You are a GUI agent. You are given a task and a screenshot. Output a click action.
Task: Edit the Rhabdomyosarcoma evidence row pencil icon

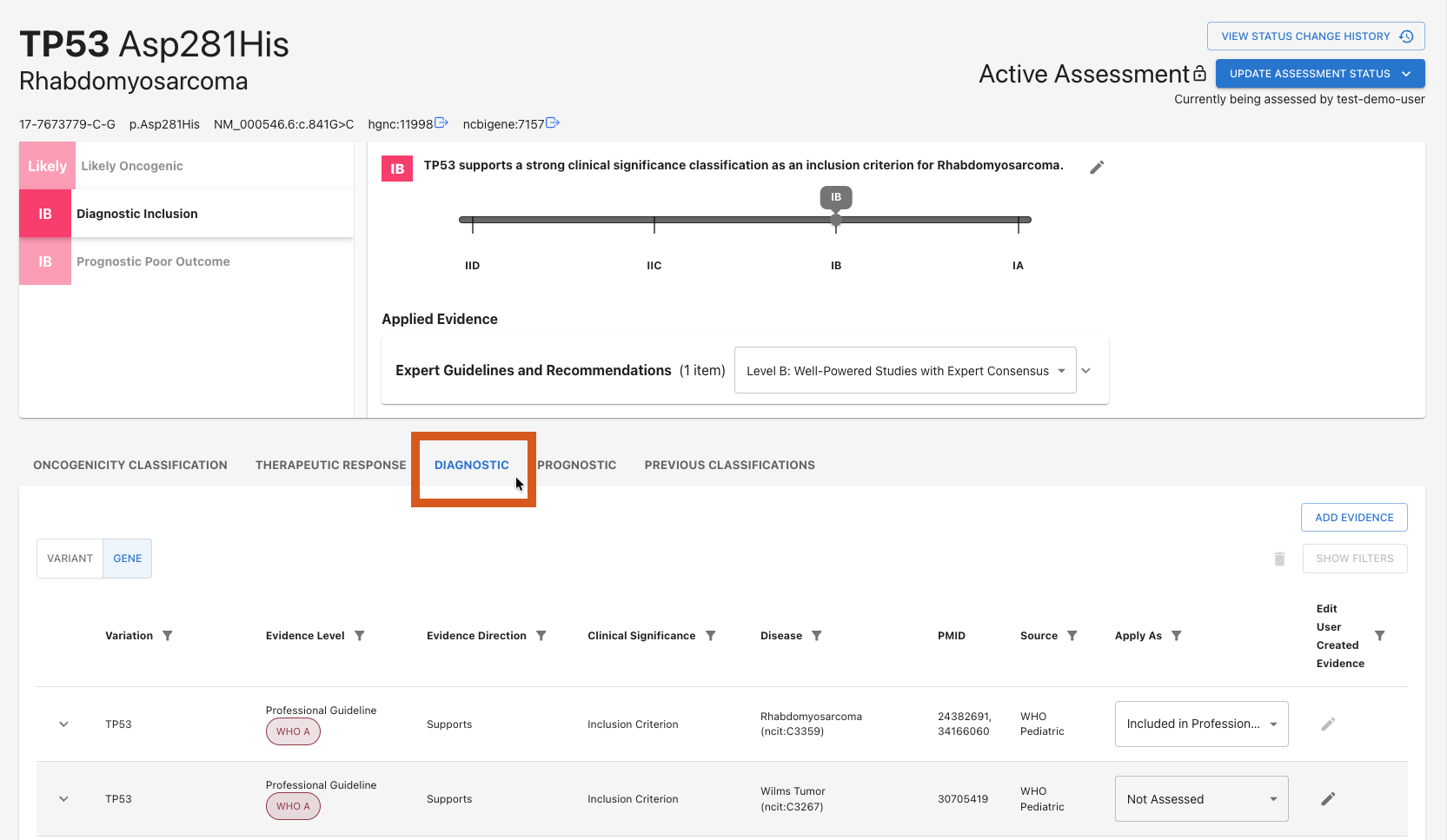1328,724
